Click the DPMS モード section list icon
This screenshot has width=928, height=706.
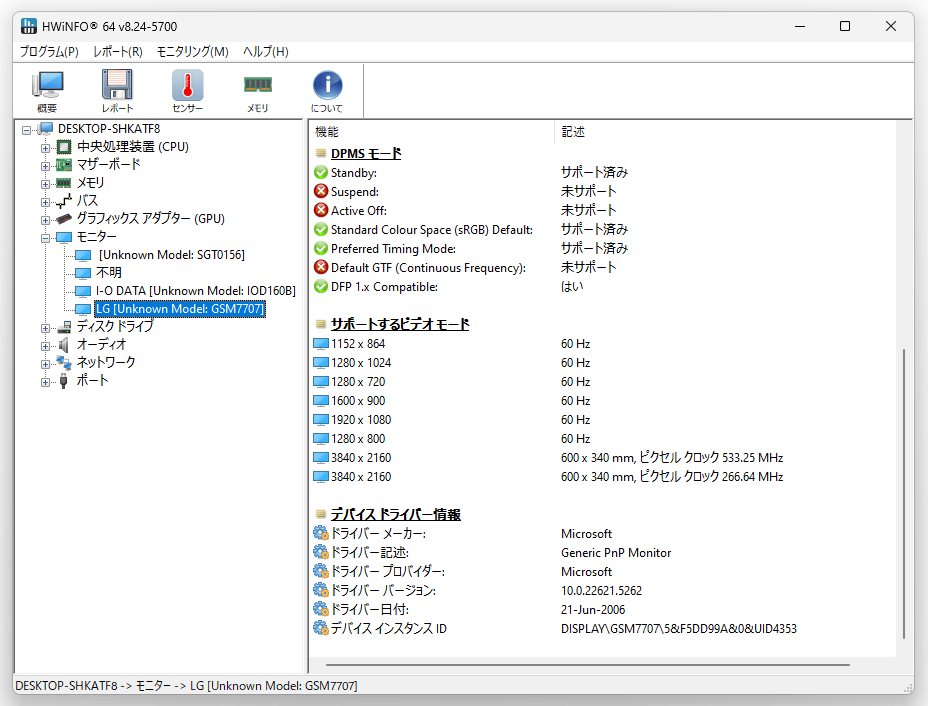pos(321,153)
